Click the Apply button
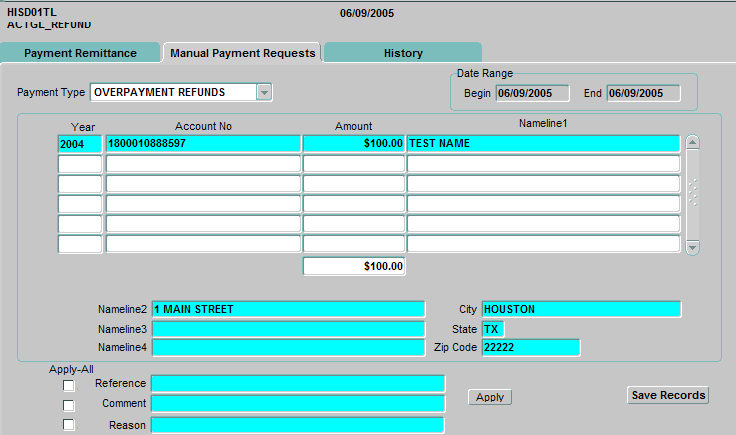The image size is (736, 435). (x=490, y=397)
